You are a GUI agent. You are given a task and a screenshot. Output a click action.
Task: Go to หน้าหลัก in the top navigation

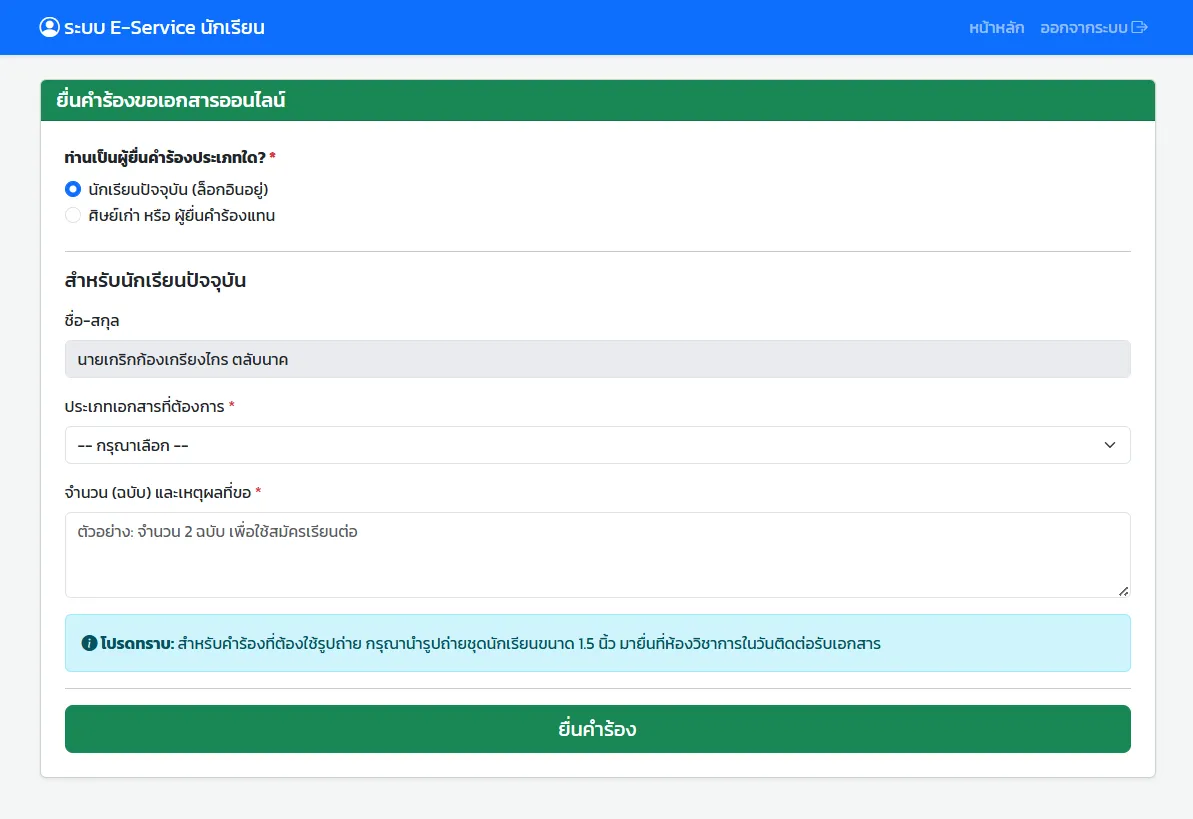point(996,28)
